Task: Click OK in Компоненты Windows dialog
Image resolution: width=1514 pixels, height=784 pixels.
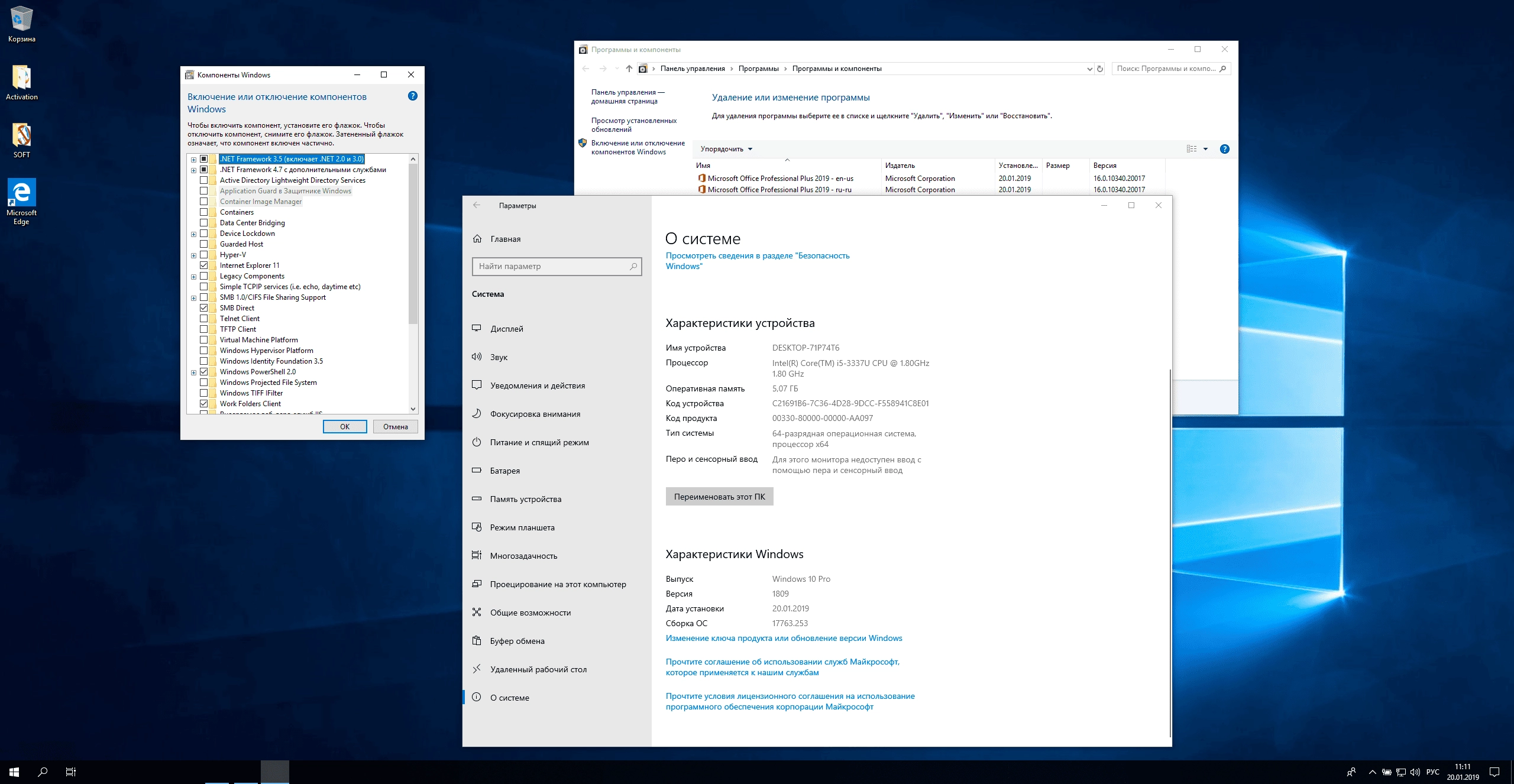Action: point(345,426)
